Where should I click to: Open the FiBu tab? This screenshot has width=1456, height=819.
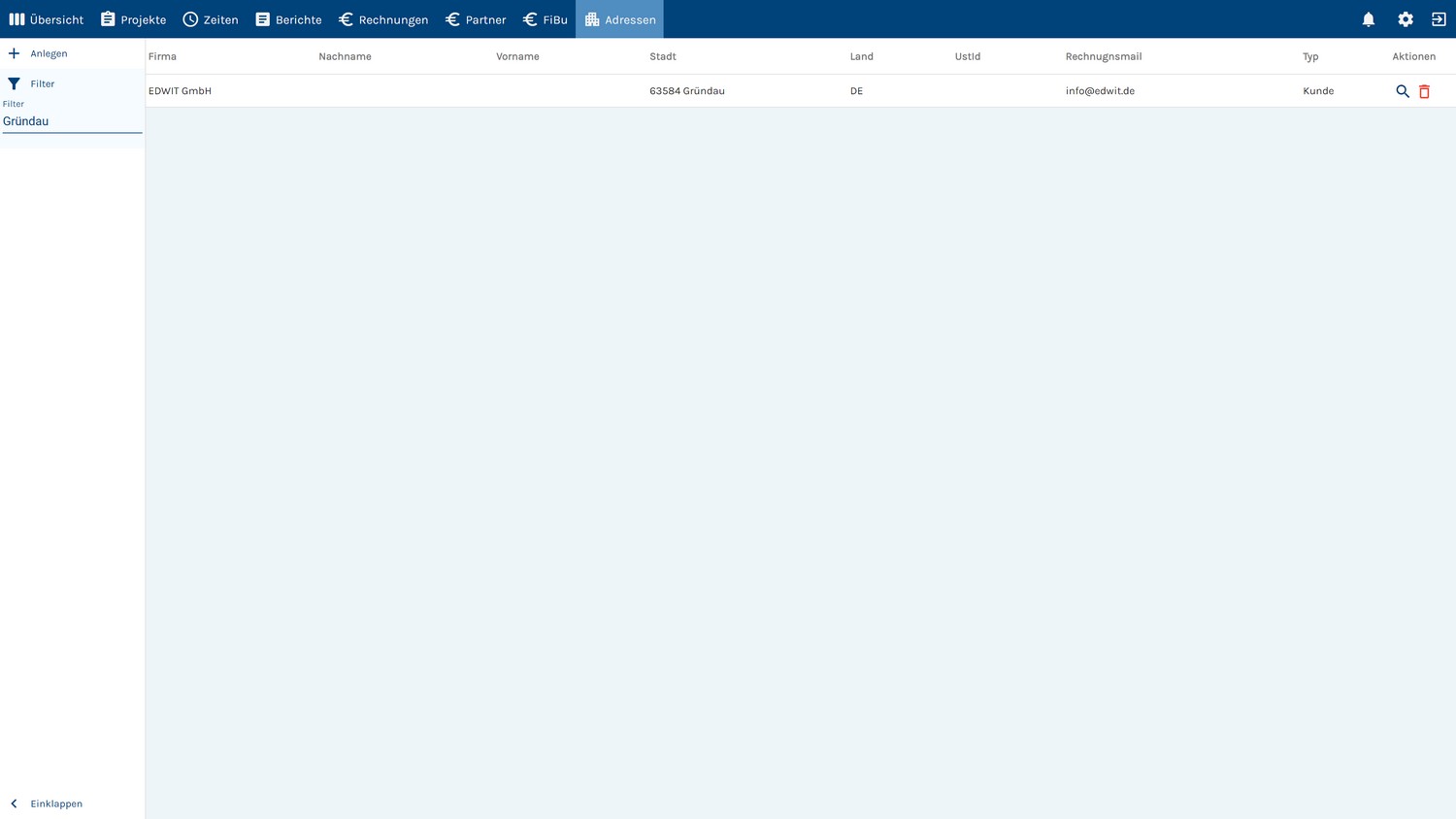tap(545, 19)
